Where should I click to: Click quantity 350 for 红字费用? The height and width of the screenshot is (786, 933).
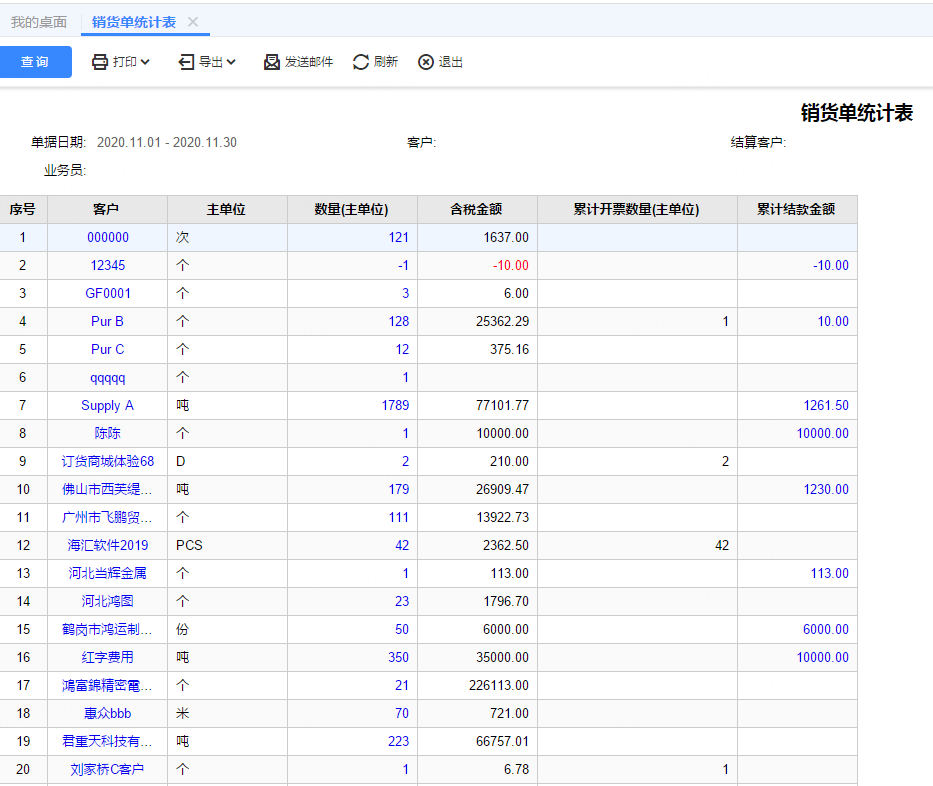pos(399,657)
